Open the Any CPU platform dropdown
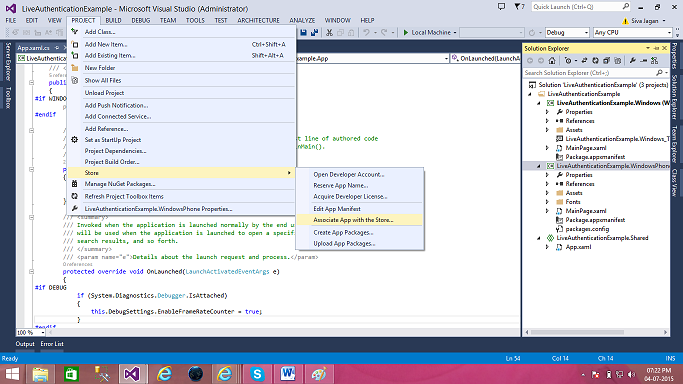Screen dimensions: 683x384 tap(632, 33)
